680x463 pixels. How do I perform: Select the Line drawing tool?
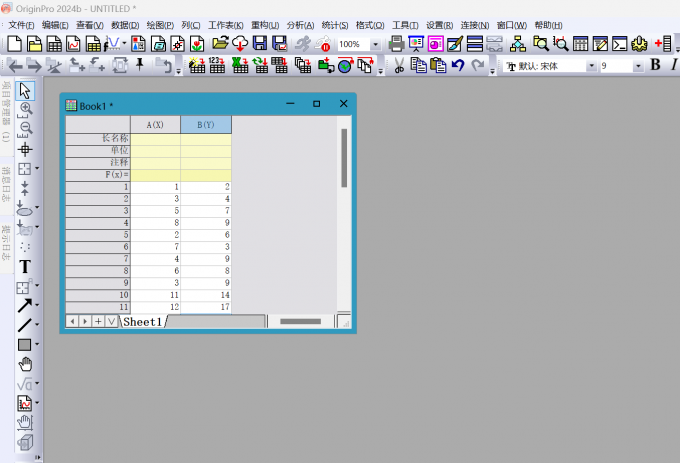point(25,325)
